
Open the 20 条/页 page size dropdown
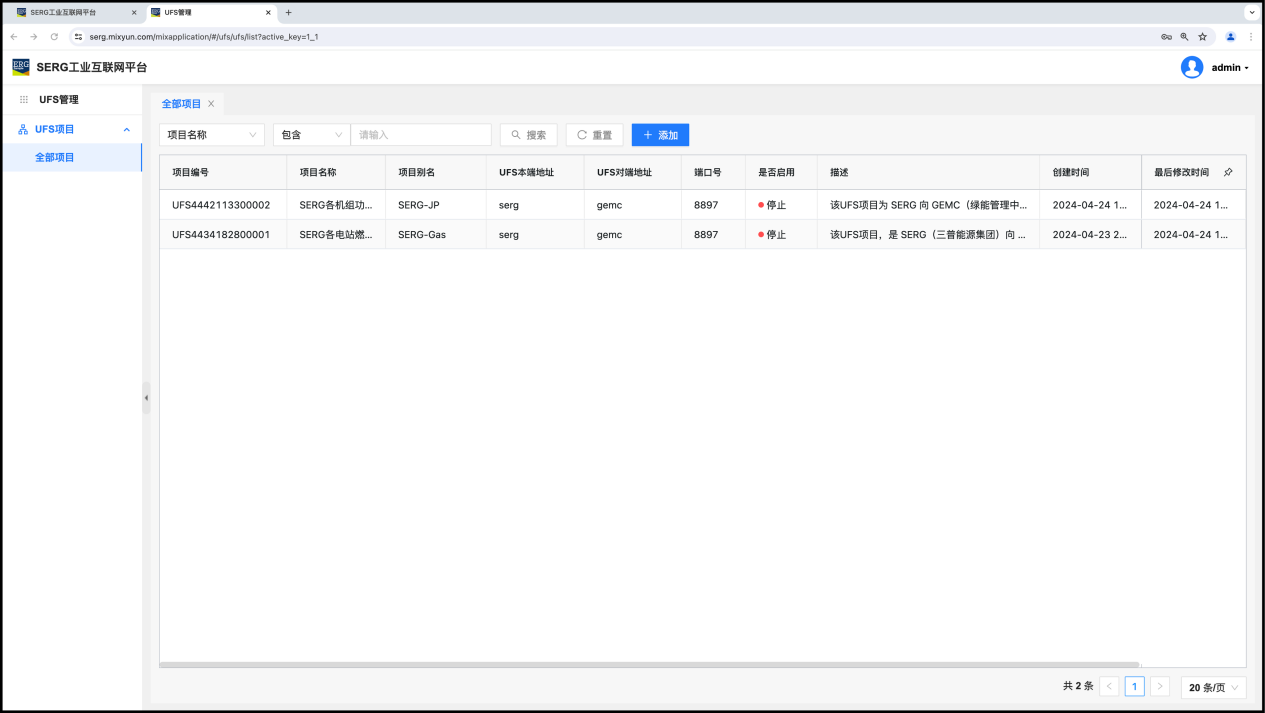(x=1213, y=687)
